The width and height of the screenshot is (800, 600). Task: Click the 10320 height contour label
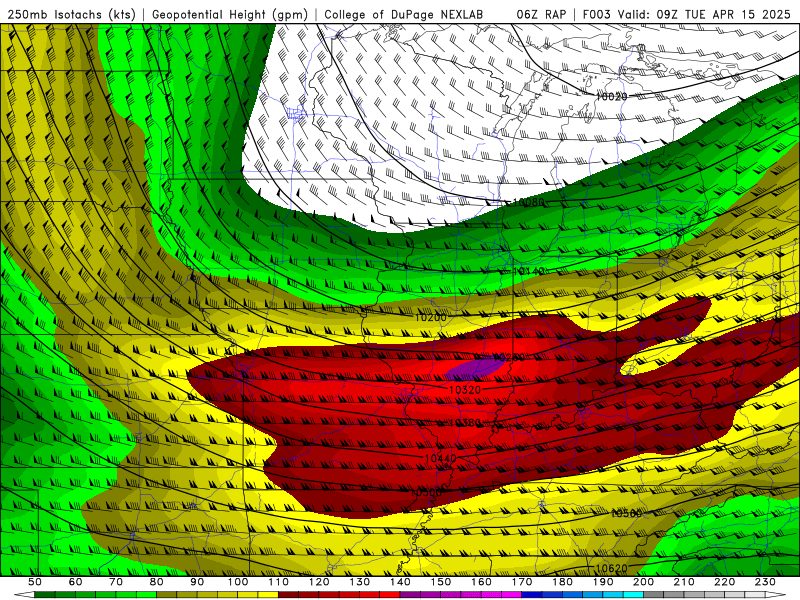pos(465,390)
